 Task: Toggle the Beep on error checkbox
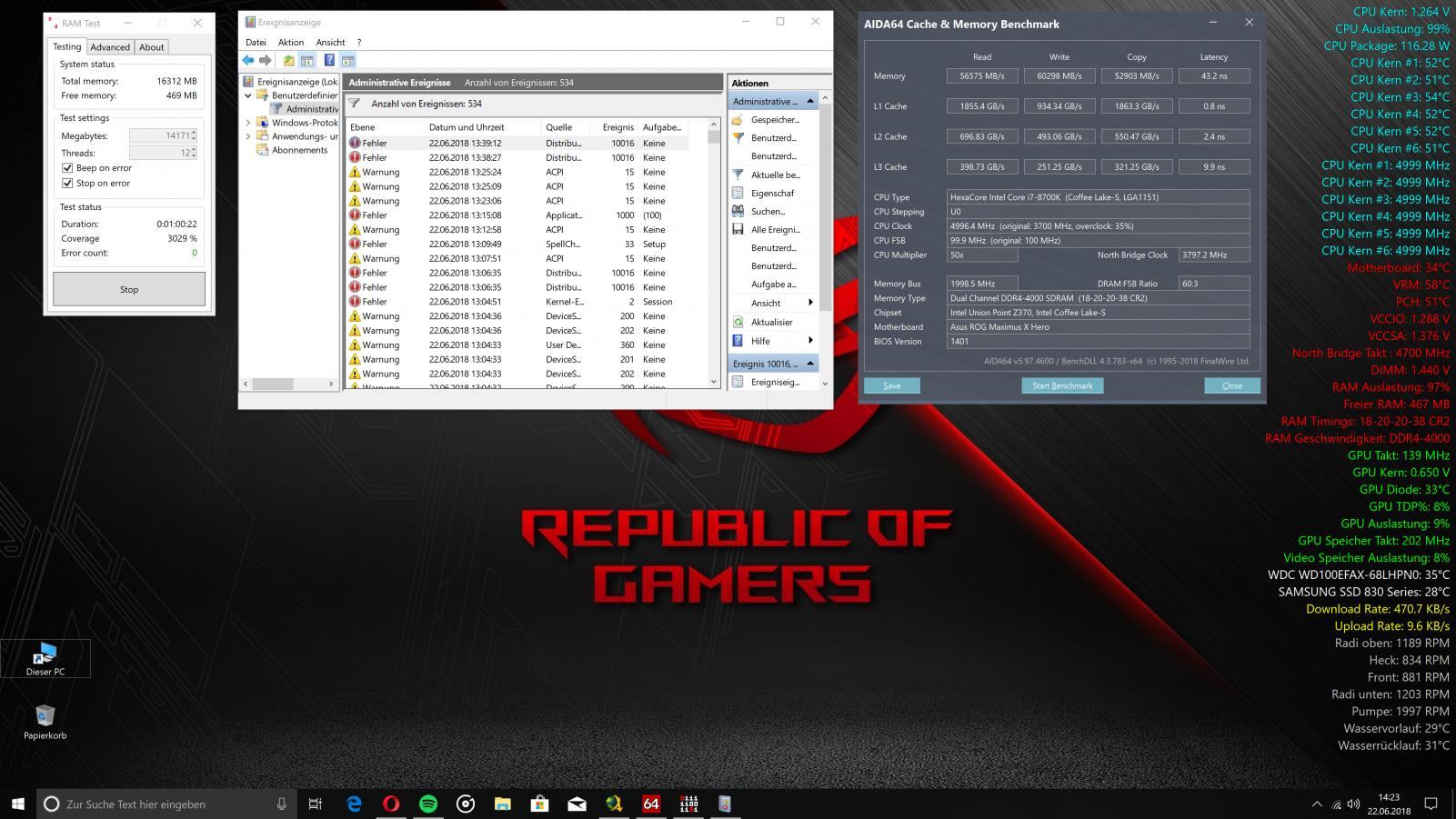click(x=67, y=168)
